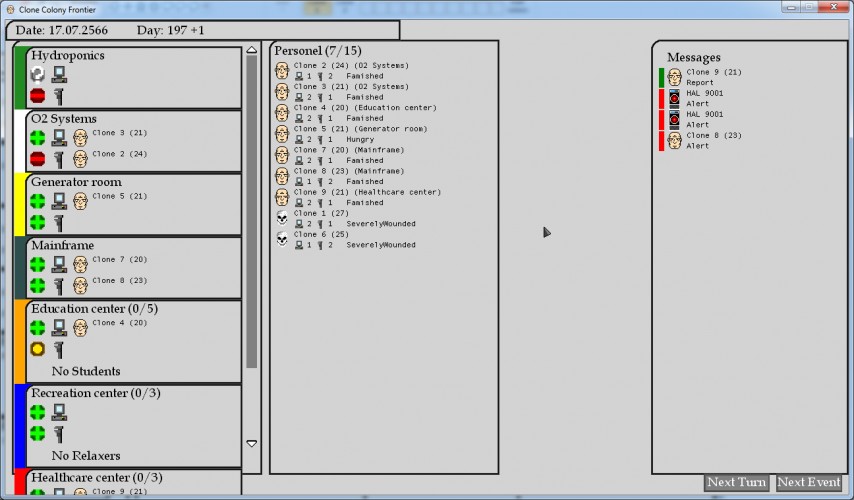Click the yellow ring status icon in Education center
Viewport: 854px width, 500px height.
click(38, 349)
